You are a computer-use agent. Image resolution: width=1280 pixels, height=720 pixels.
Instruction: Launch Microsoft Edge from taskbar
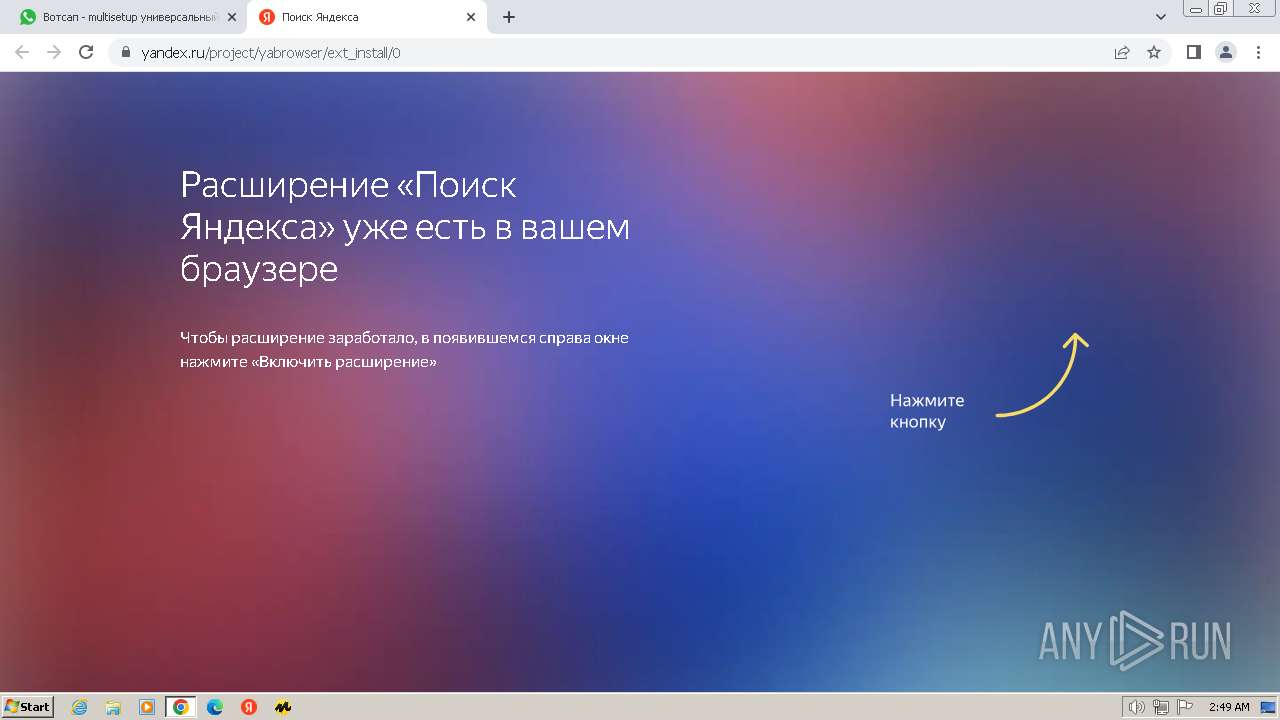[215, 707]
